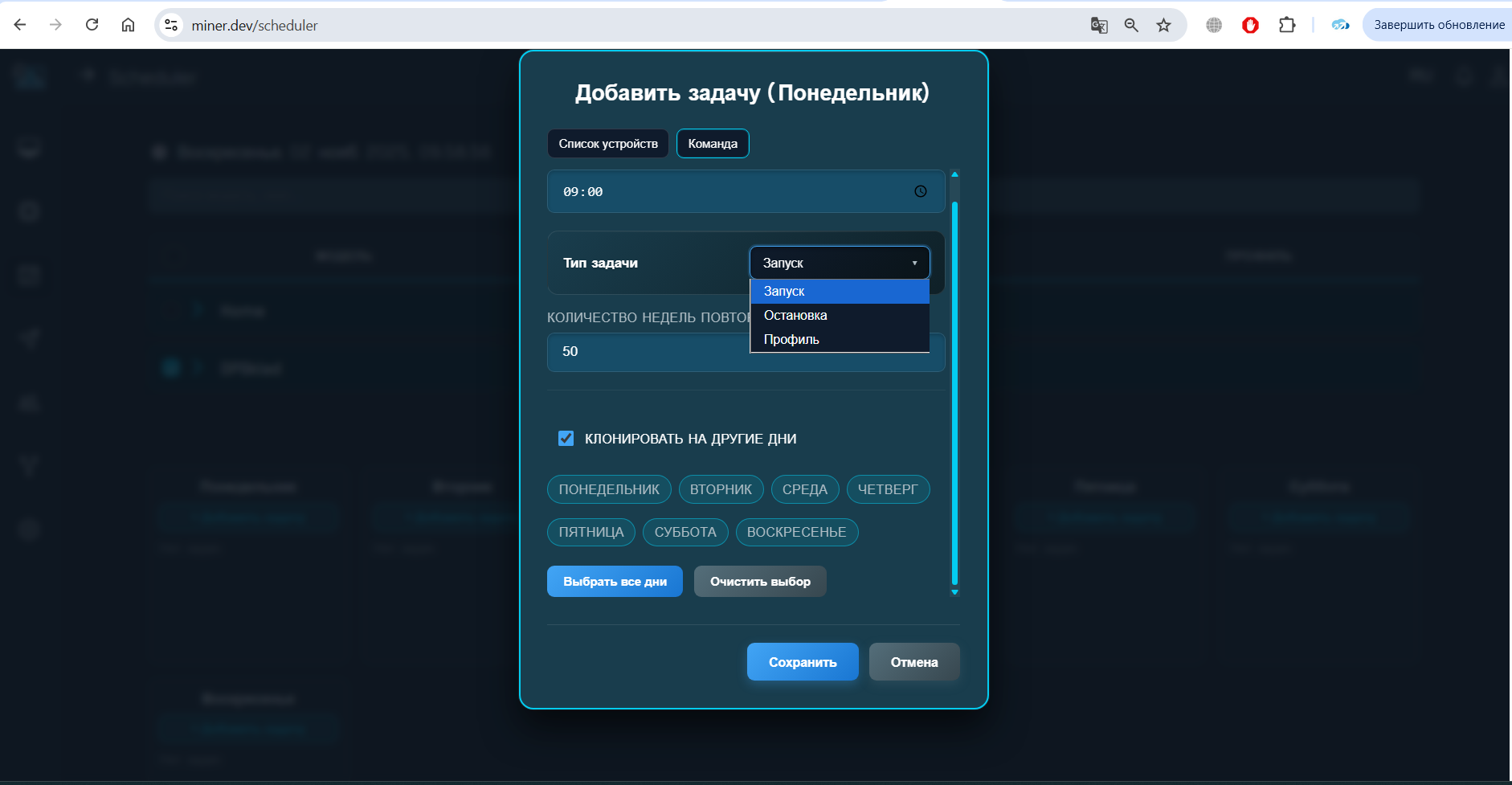Uncheck "Клонировать на другие дни" checkbox

(566, 438)
